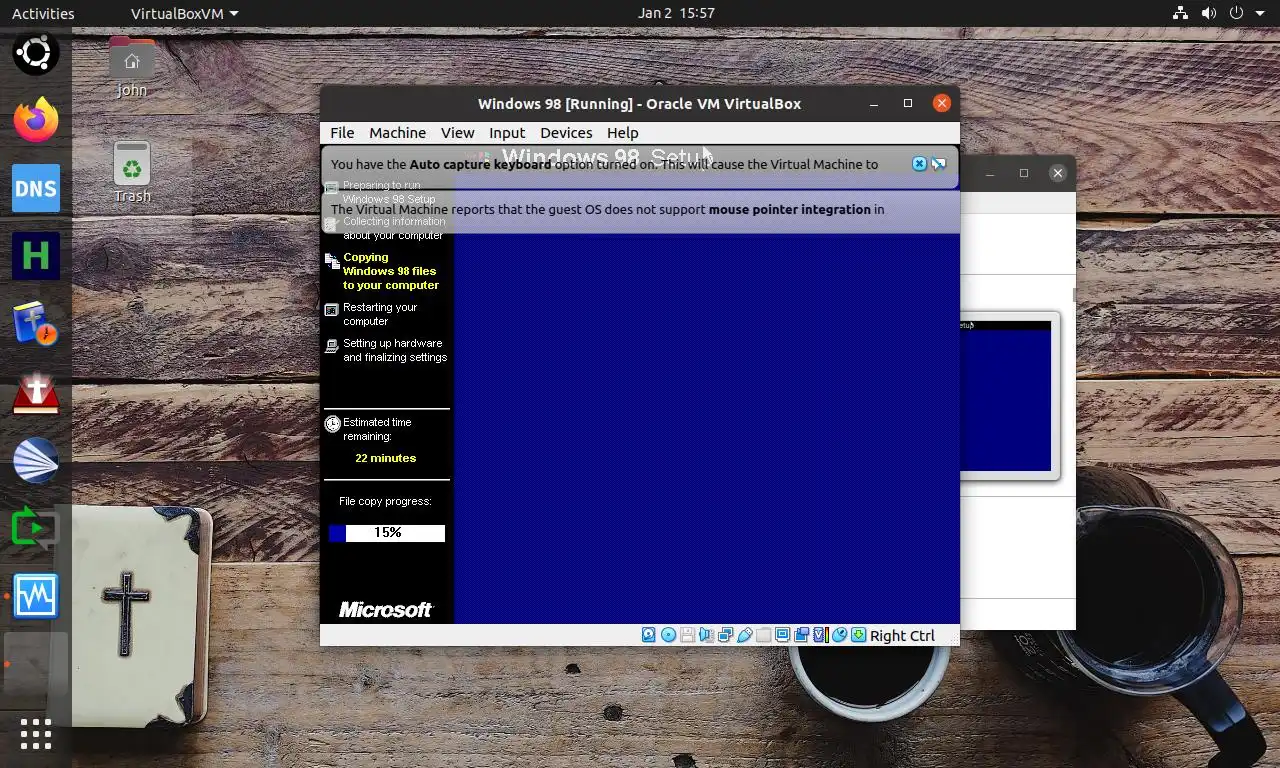
Task: Click the shared folders status icon
Action: (763, 635)
